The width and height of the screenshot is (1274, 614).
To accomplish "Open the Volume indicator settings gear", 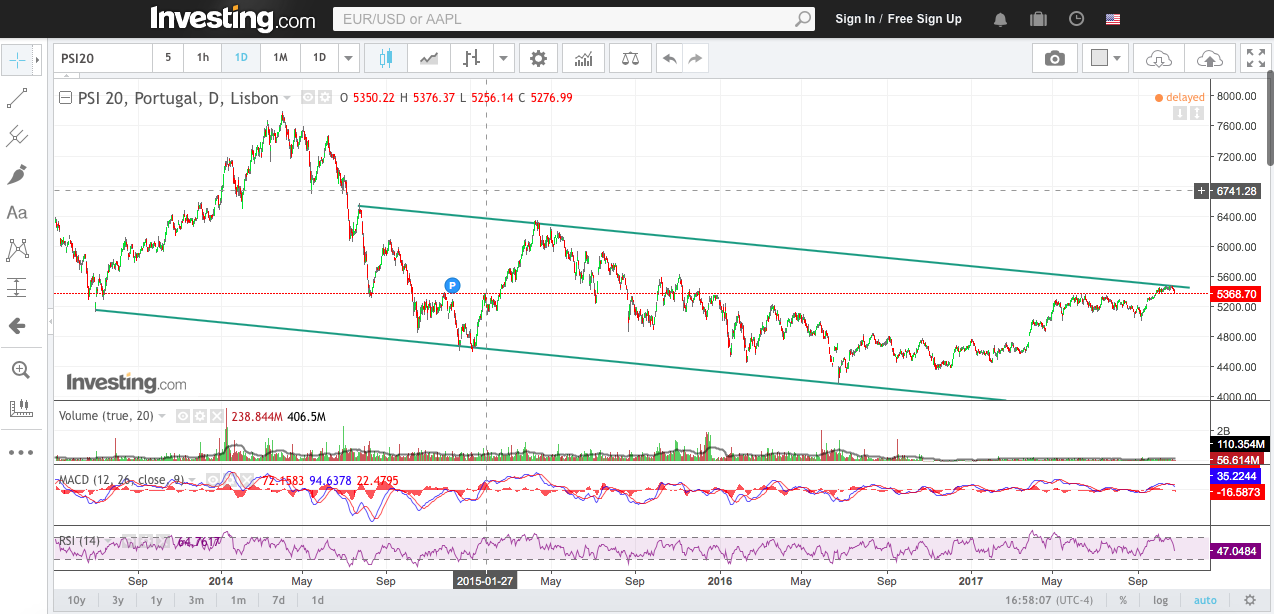I will 199,416.
